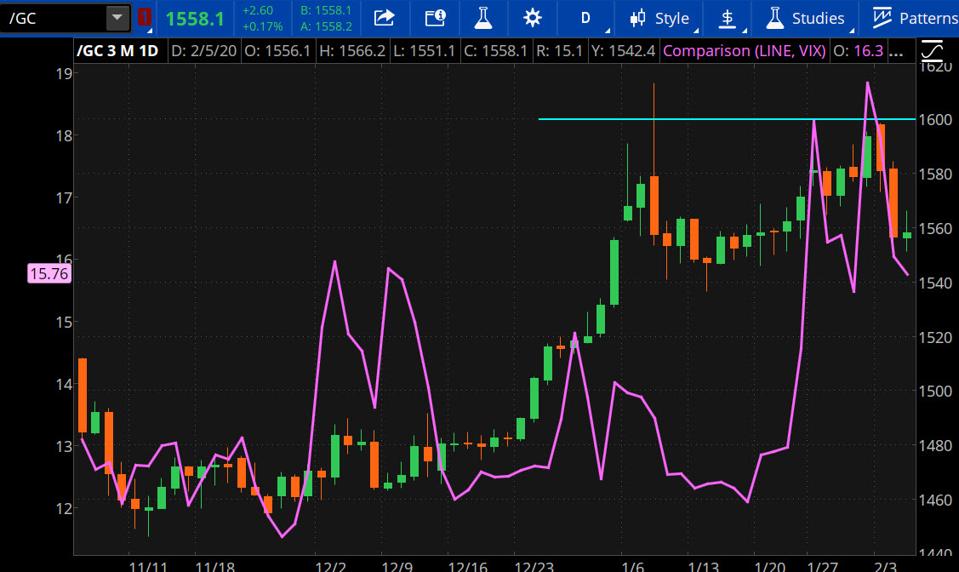Viewport: 959px width, 572px height.
Task: Click the chart info card icon
Action: (x=434, y=18)
